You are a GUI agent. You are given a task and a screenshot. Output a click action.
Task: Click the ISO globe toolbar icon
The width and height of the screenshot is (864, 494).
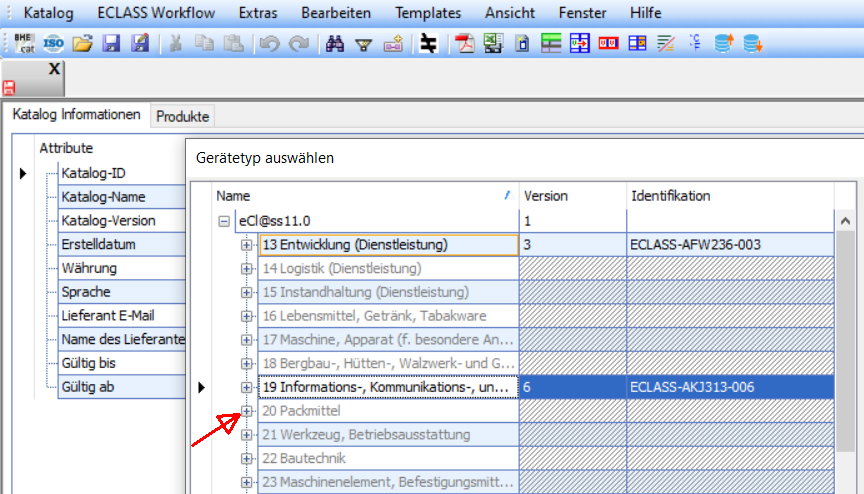point(54,43)
